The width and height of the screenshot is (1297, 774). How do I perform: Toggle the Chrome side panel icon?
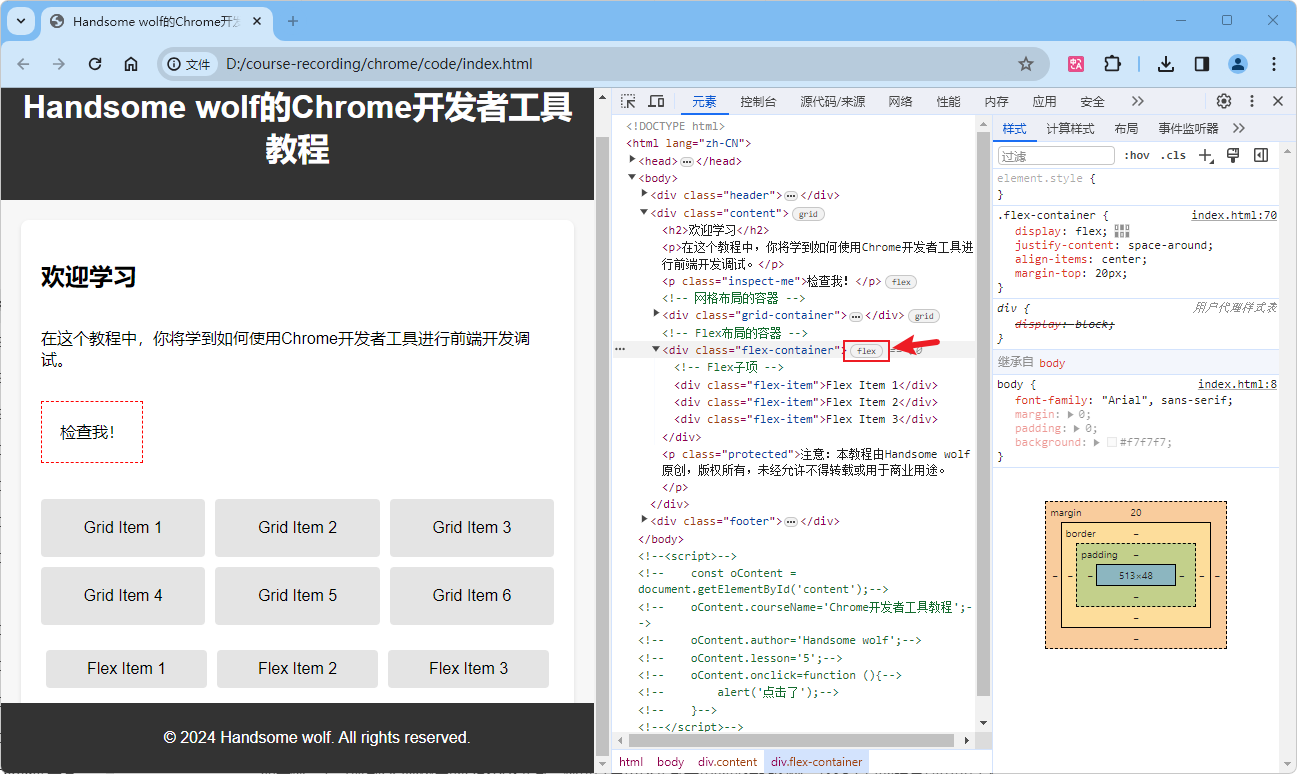click(x=1202, y=64)
